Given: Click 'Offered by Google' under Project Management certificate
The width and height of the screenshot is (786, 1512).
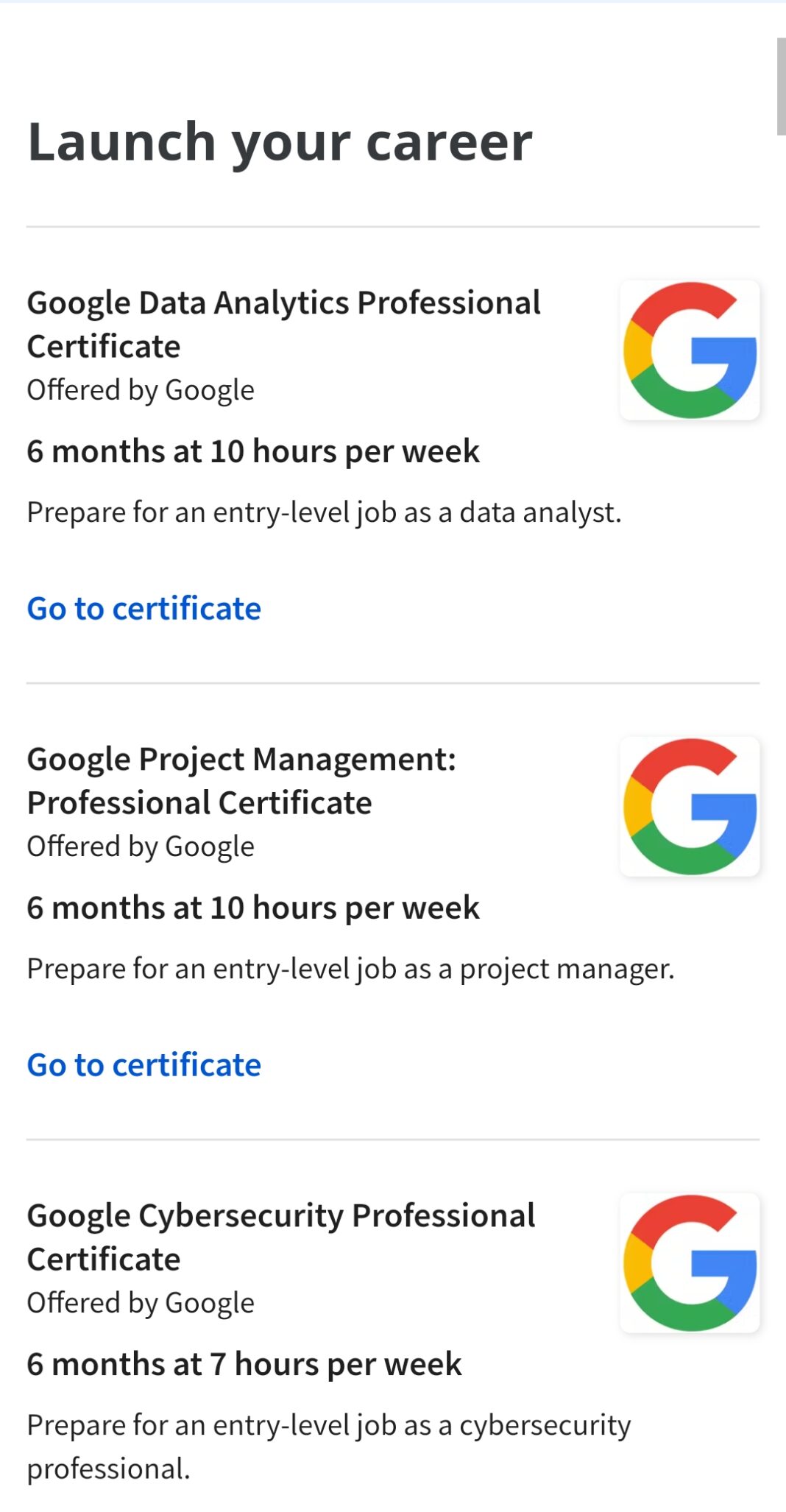Looking at the screenshot, I should pos(141,847).
